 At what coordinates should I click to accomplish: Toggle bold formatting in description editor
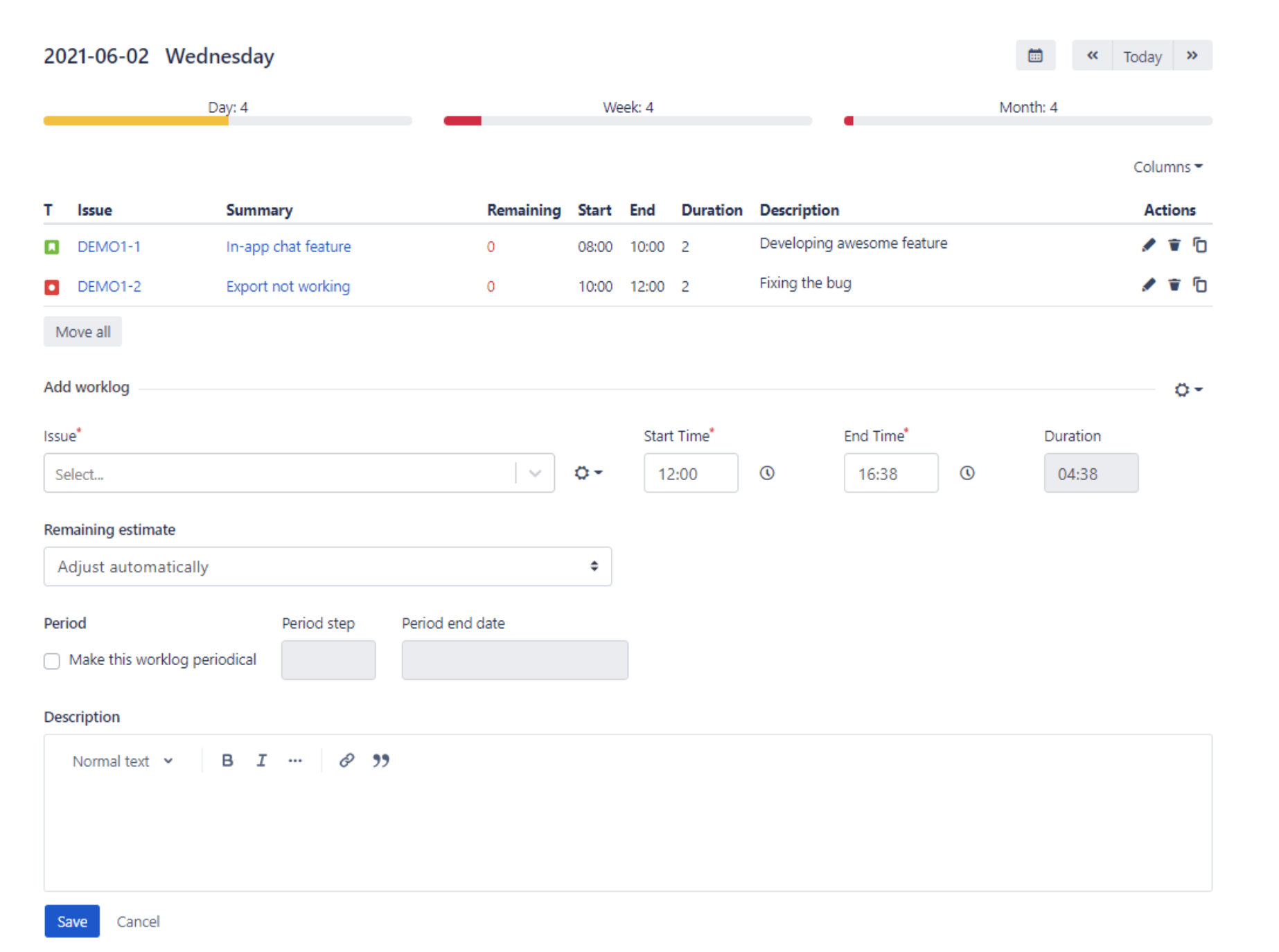227,760
